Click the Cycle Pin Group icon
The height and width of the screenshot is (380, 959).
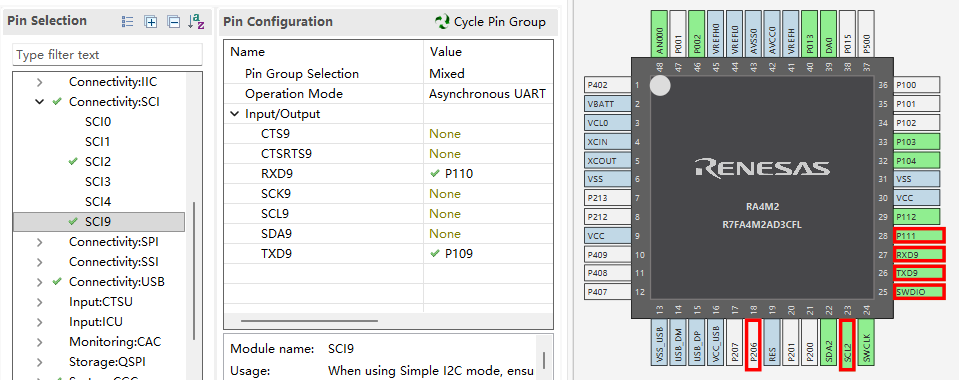(x=442, y=22)
